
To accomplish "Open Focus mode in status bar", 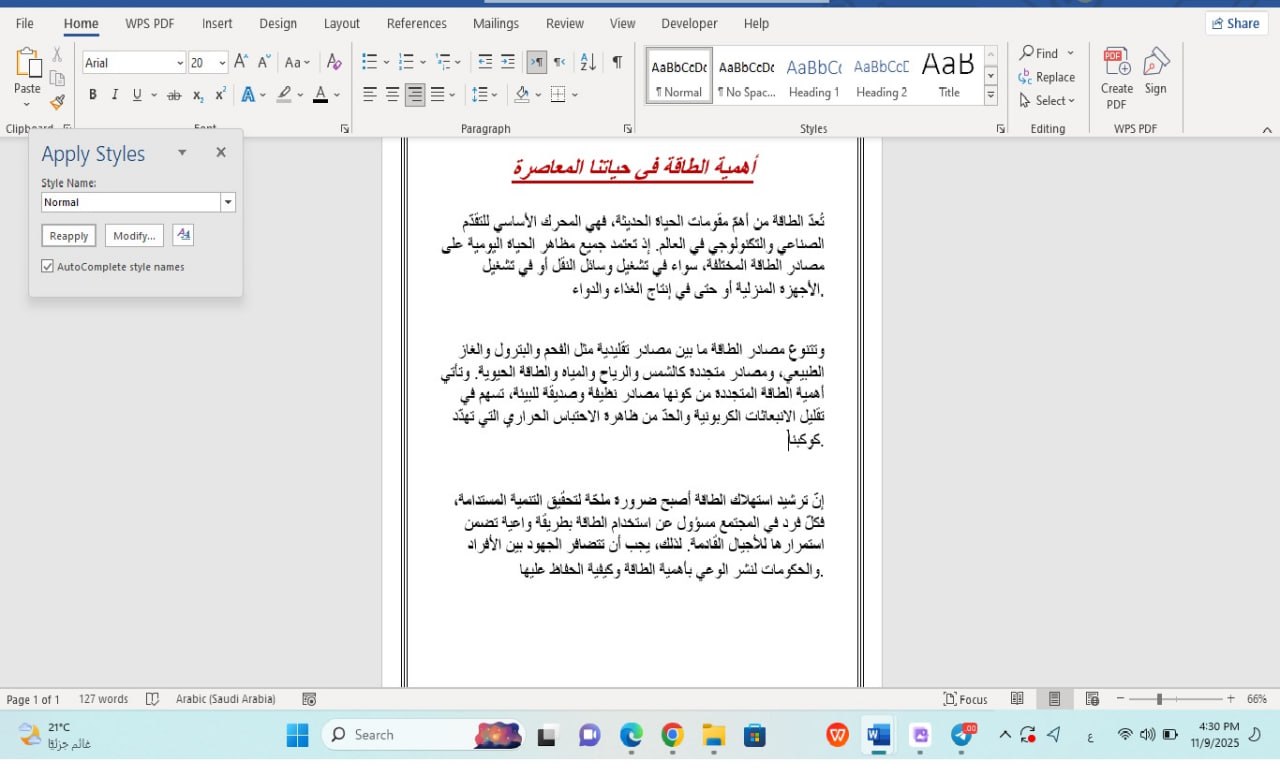I will (x=966, y=699).
